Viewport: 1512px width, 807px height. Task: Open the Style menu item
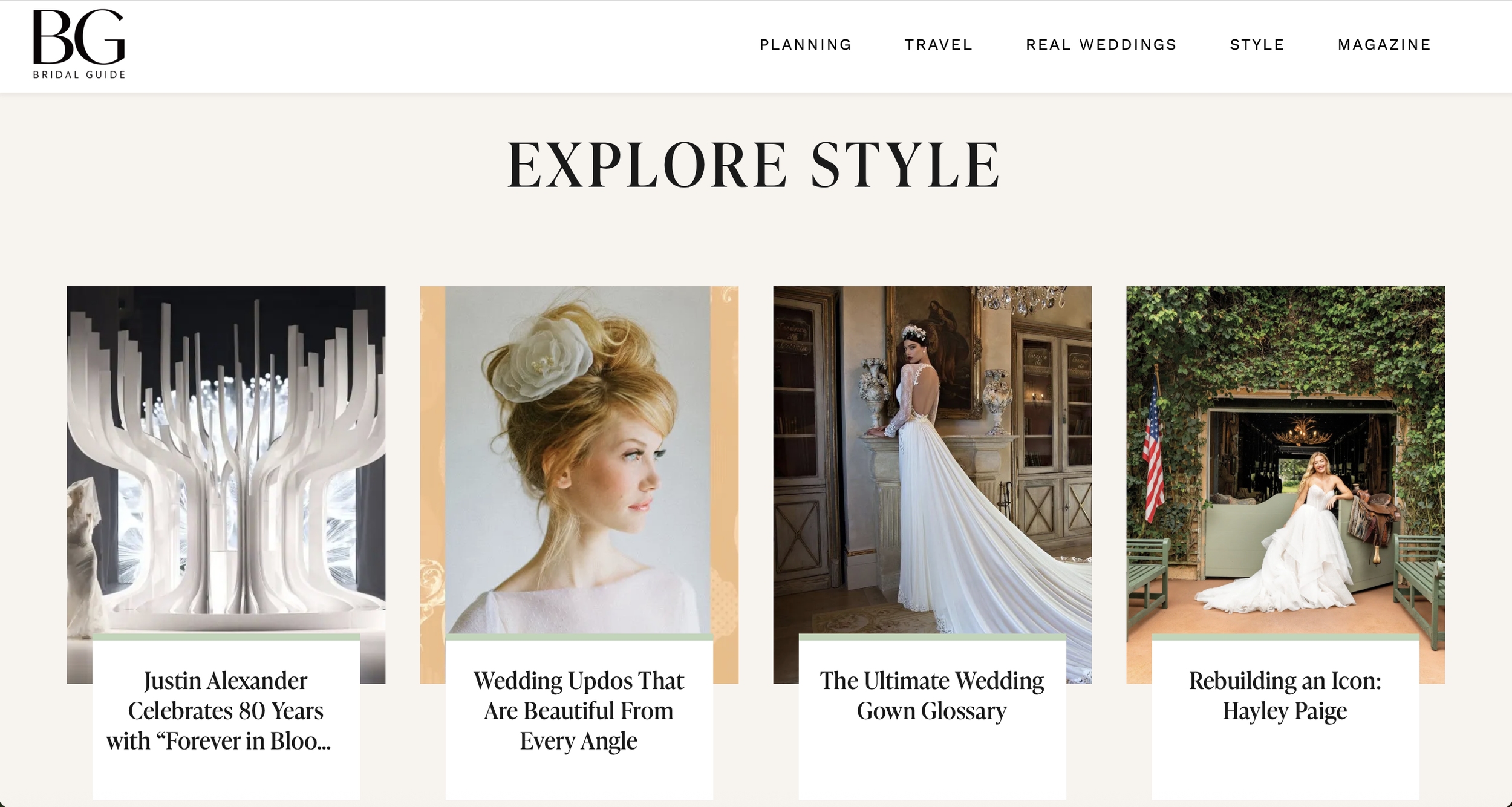pyautogui.click(x=1257, y=45)
